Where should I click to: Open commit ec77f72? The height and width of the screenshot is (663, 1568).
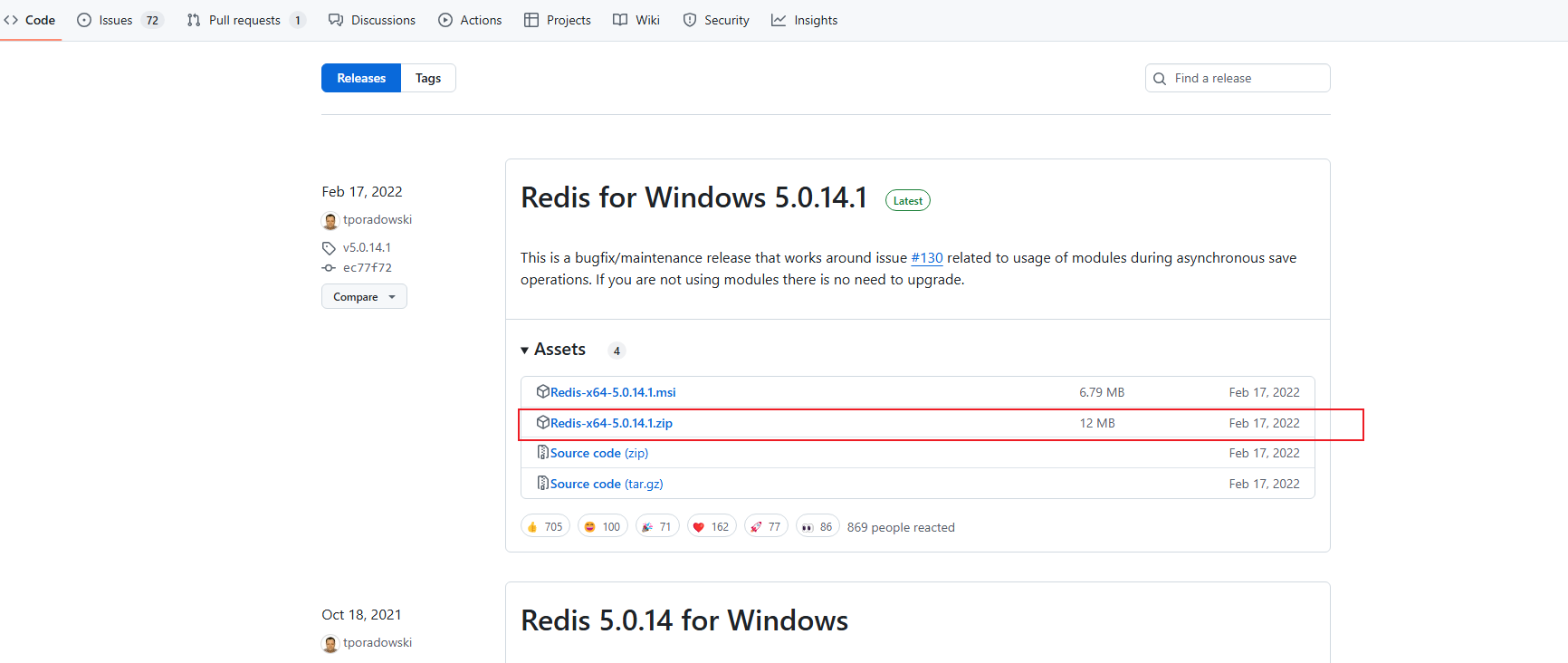[368, 268]
